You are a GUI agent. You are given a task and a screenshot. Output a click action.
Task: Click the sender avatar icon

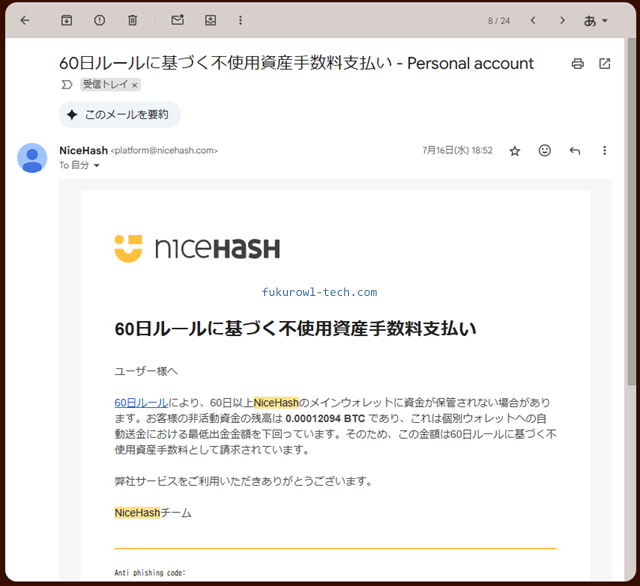pyautogui.click(x=32, y=158)
